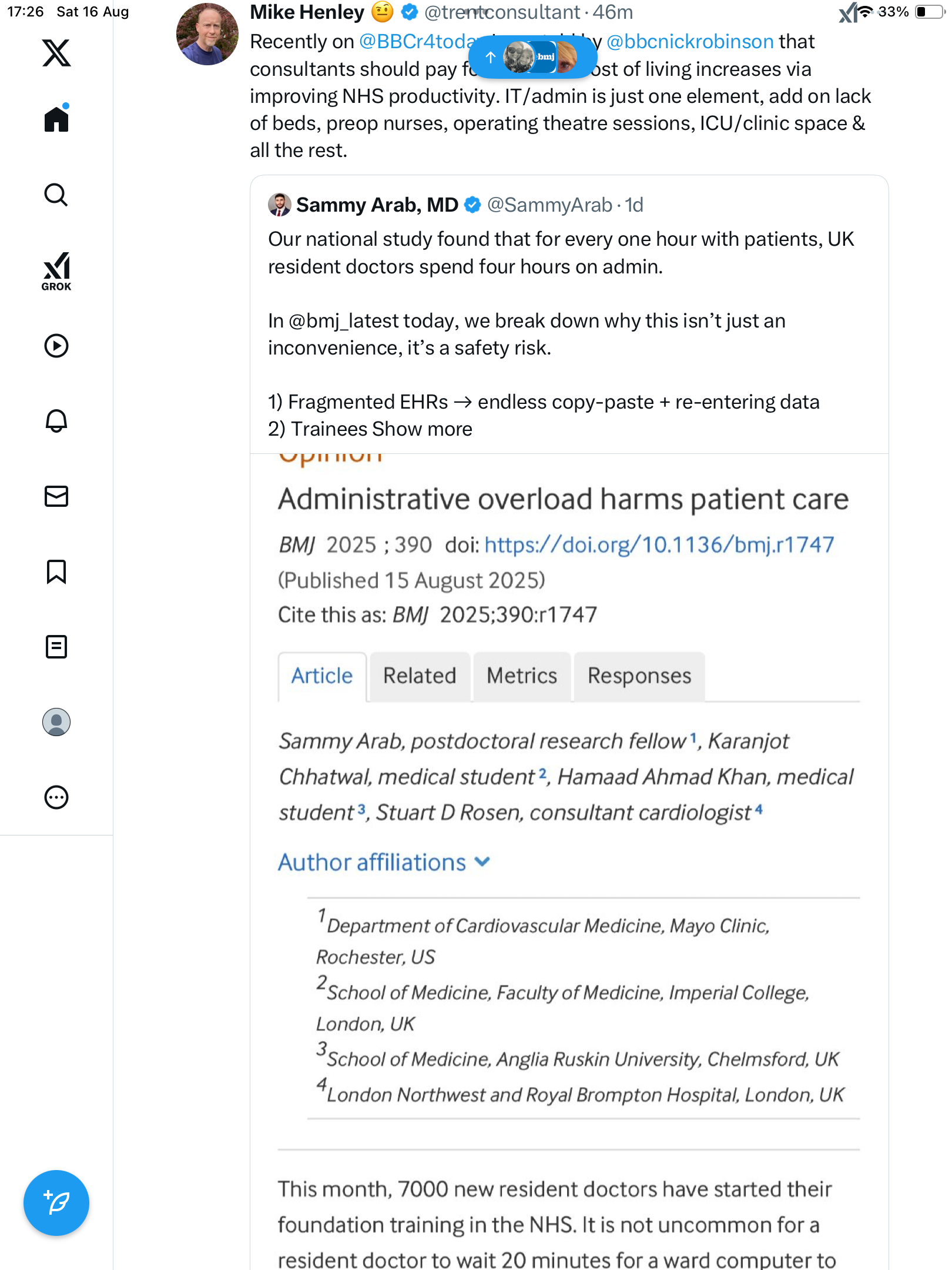Launch Grok from the sidebar
952x1270 pixels.
(x=56, y=271)
